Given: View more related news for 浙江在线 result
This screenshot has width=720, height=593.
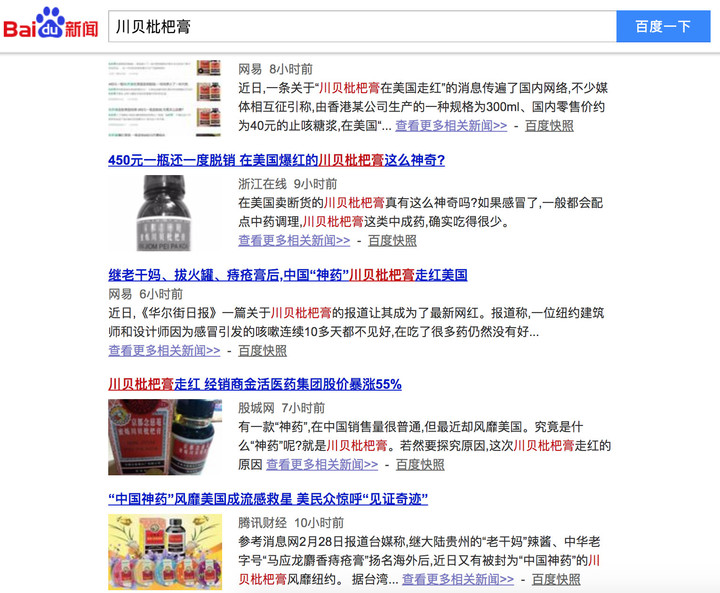Looking at the screenshot, I should pos(294,241).
